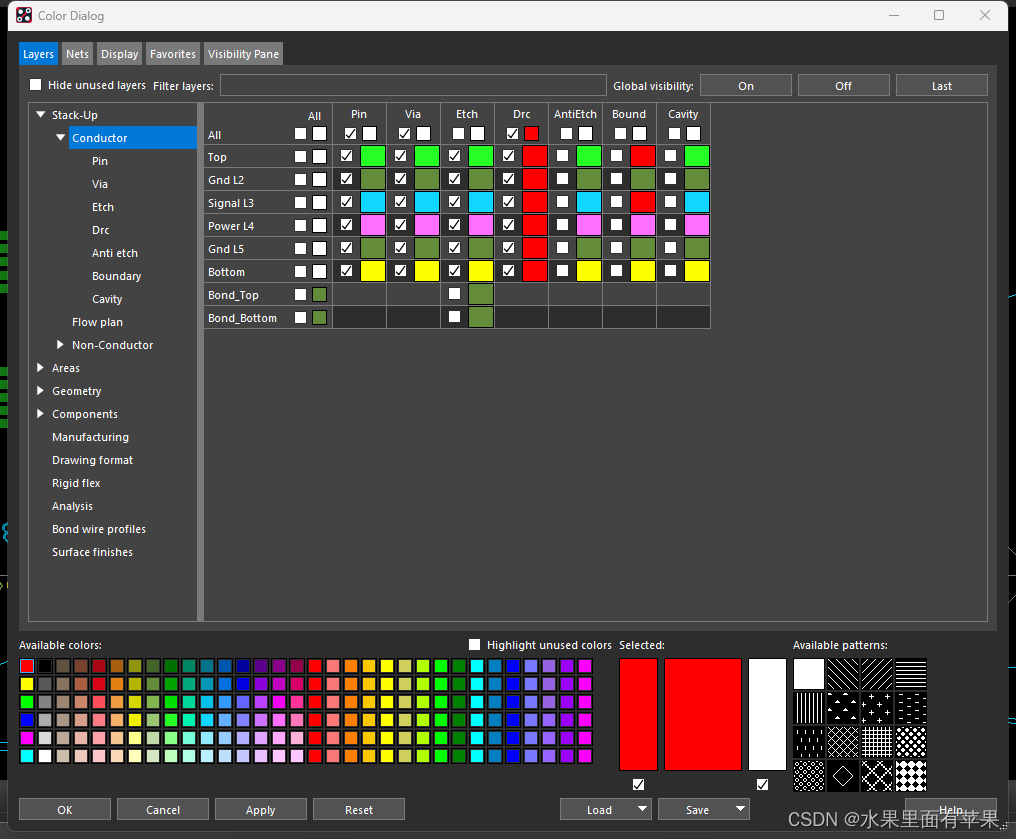
Task: Choose the square grid pattern
Action: [x=876, y=742]
